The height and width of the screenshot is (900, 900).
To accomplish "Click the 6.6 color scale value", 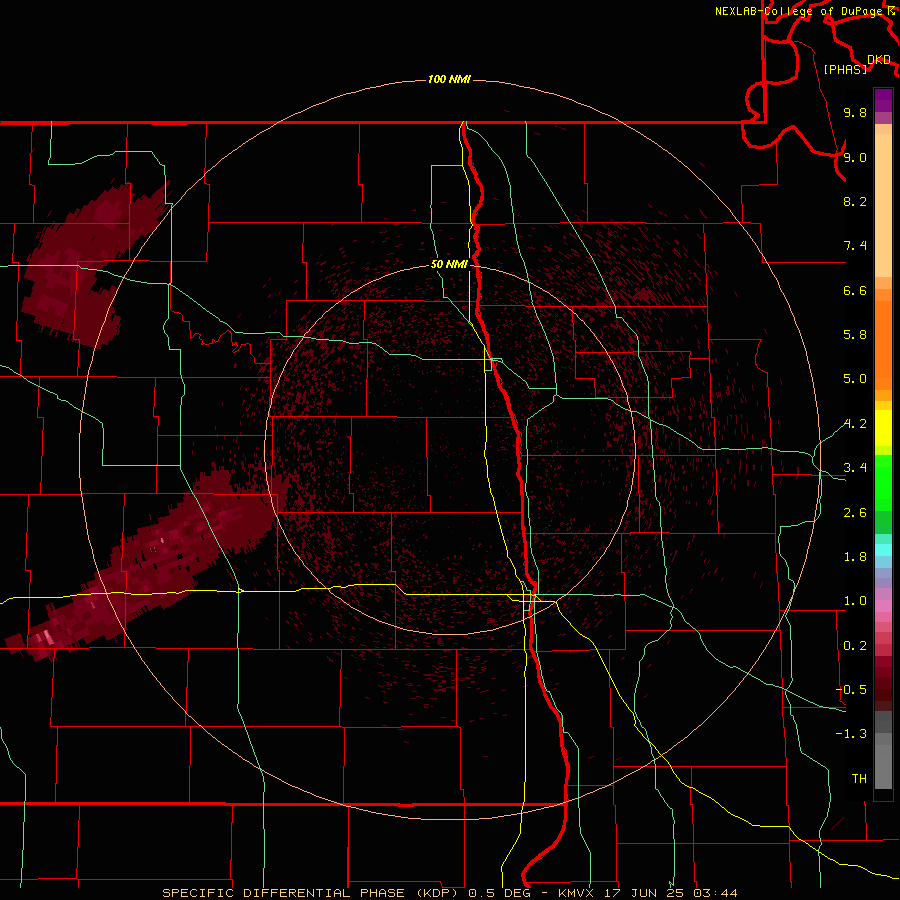I will coord(855,290).
